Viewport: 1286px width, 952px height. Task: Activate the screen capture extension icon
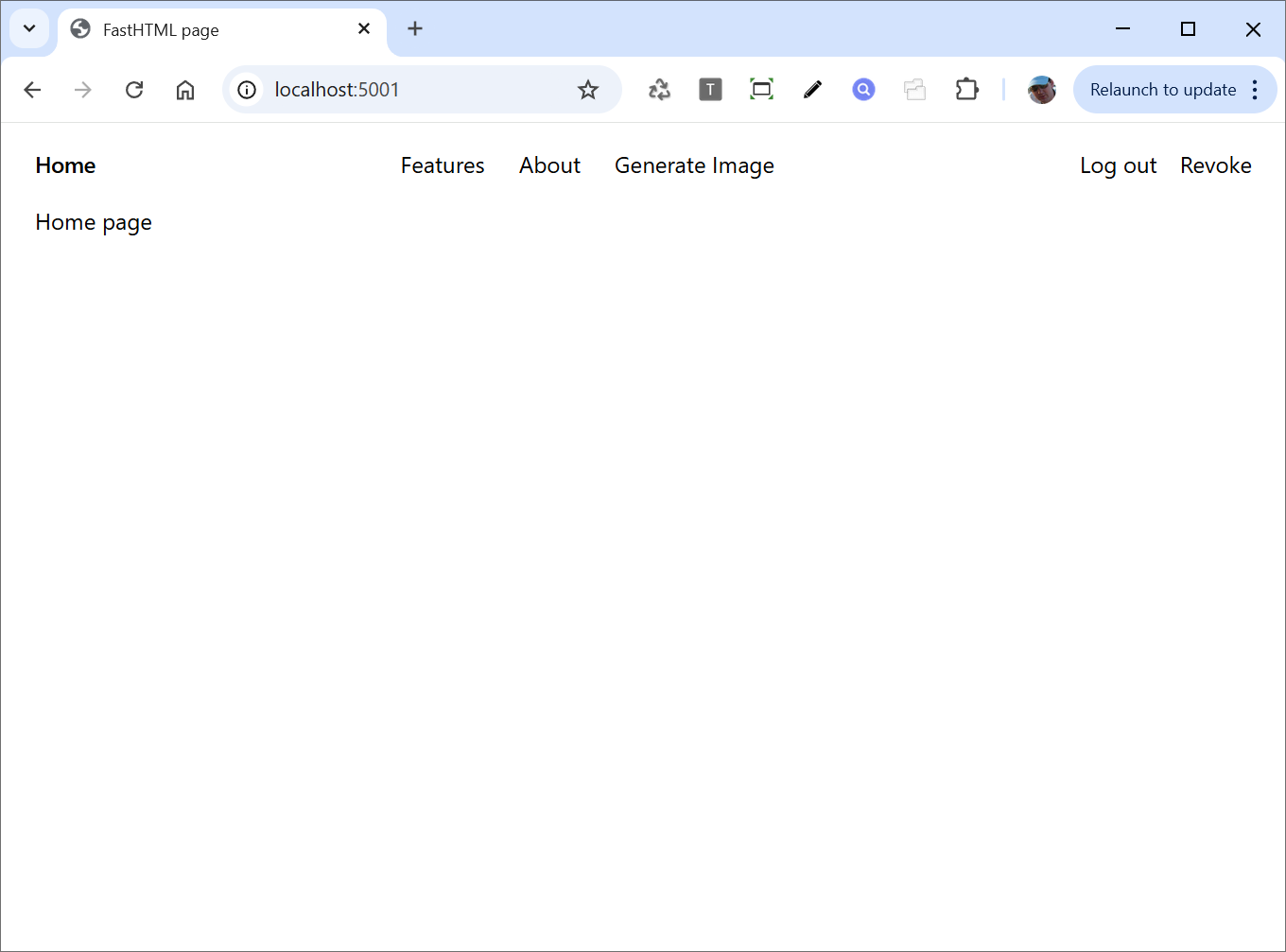pos(761,90)
